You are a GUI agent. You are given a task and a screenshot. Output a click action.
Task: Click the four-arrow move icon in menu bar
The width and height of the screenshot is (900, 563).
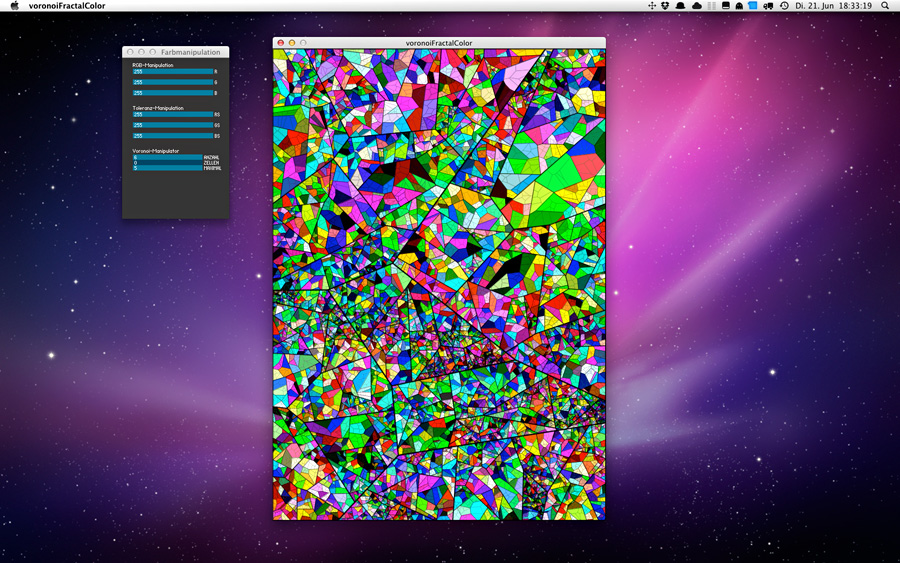point(652,6)
